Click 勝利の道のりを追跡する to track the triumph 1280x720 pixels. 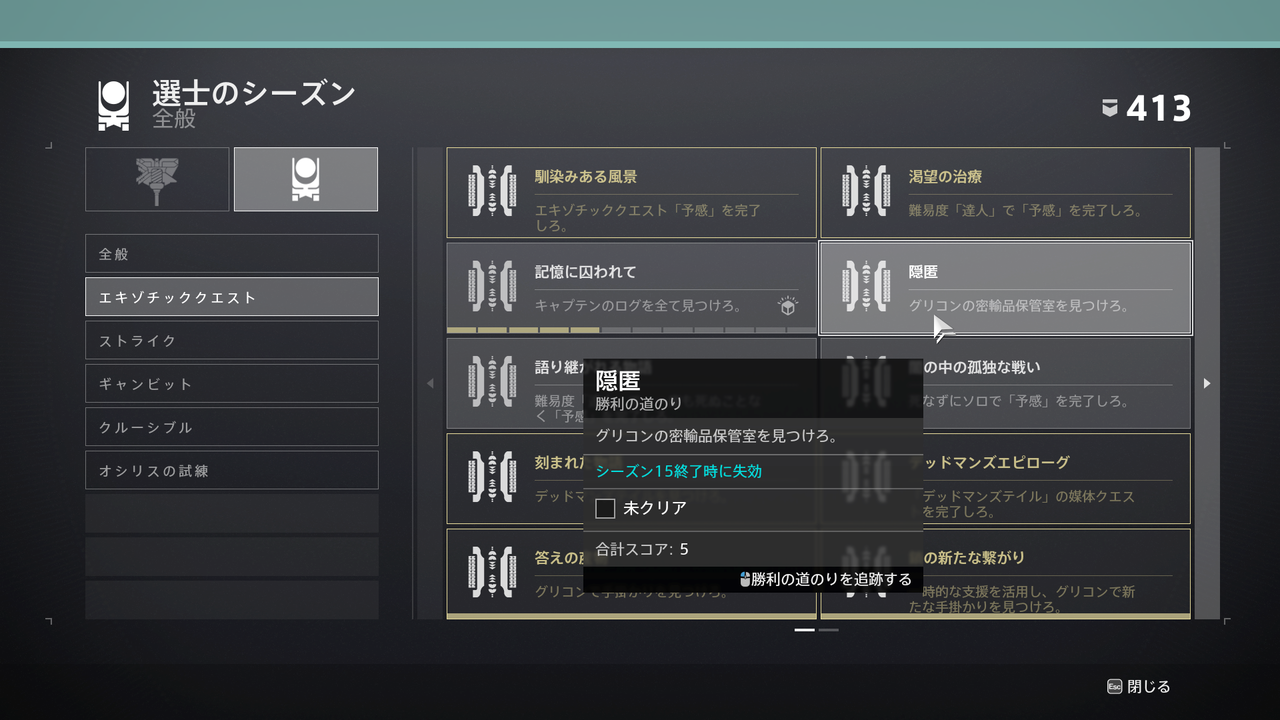(x=832, y=579)
